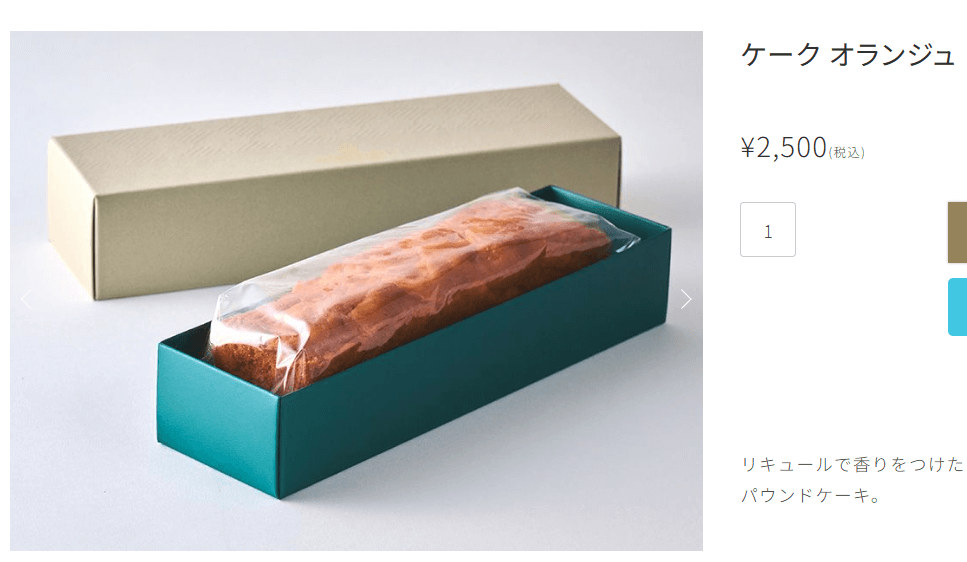Click the パウンドケーキ description line
967x562 pixels.
[x=811, y=495]
